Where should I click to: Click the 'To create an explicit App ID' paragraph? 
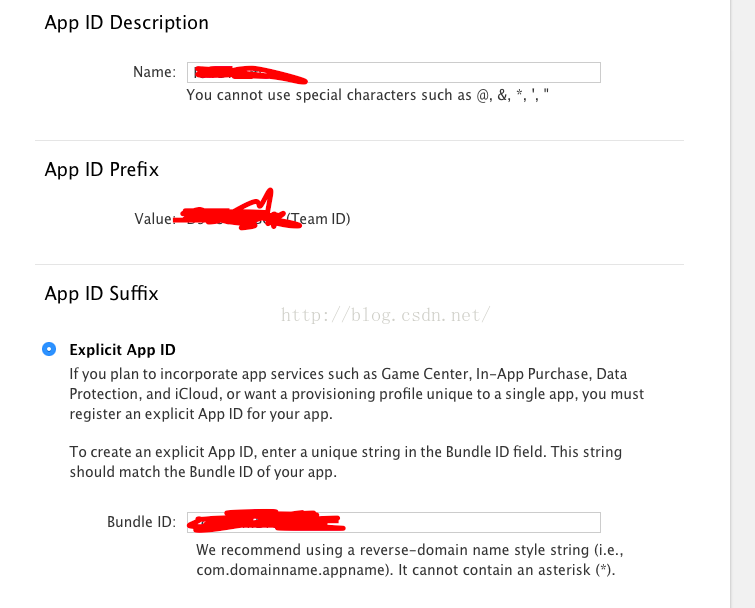click(347, 452)
